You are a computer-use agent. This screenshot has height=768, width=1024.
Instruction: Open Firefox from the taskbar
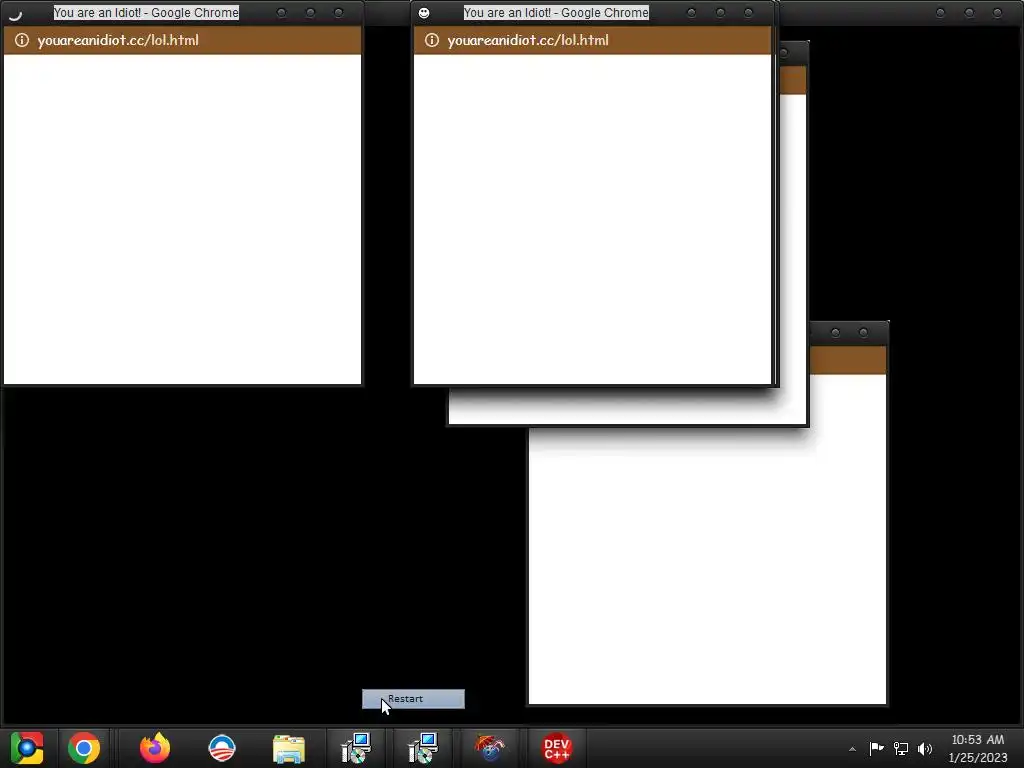155,748
